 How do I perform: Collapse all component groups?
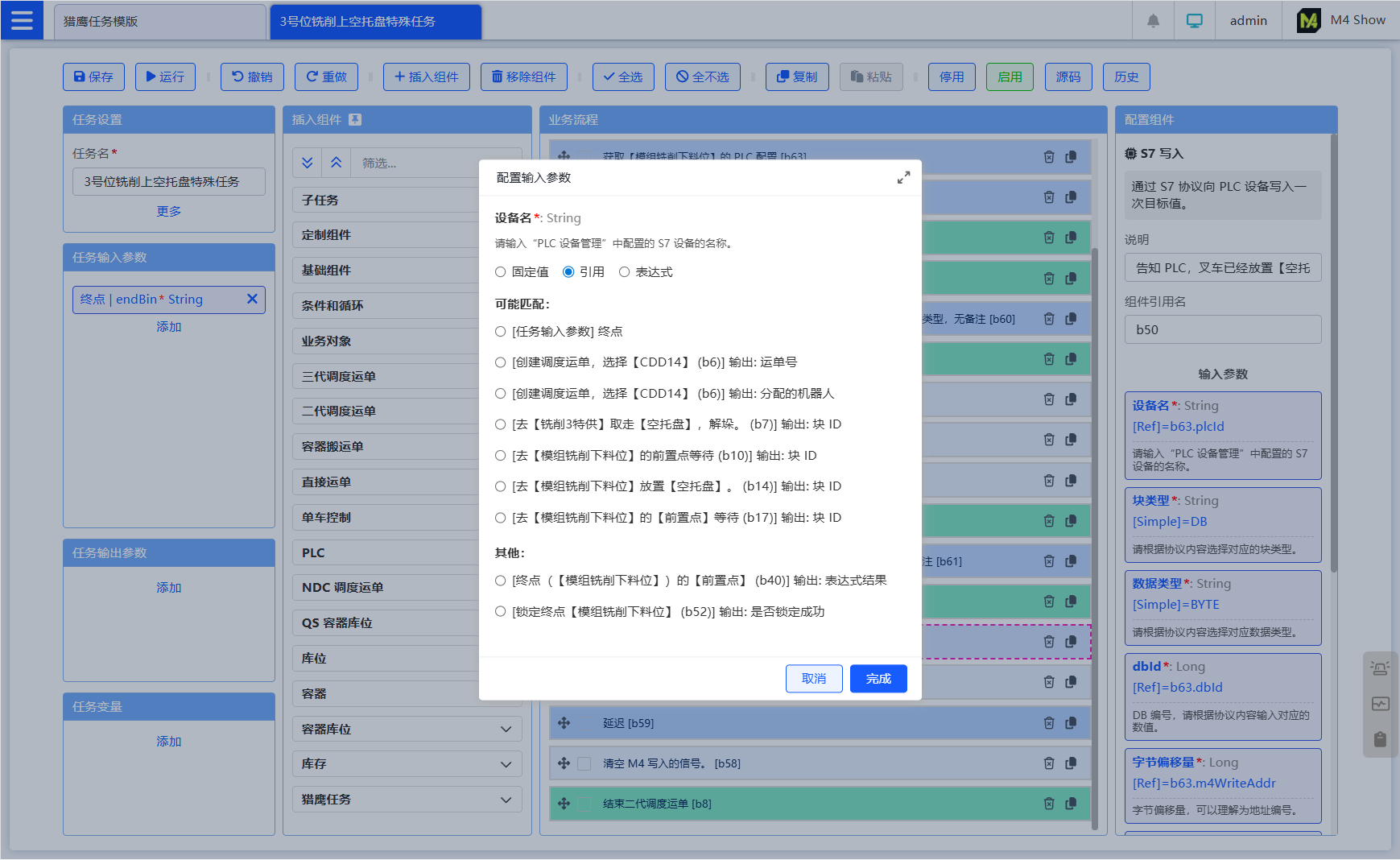point(336,163)
